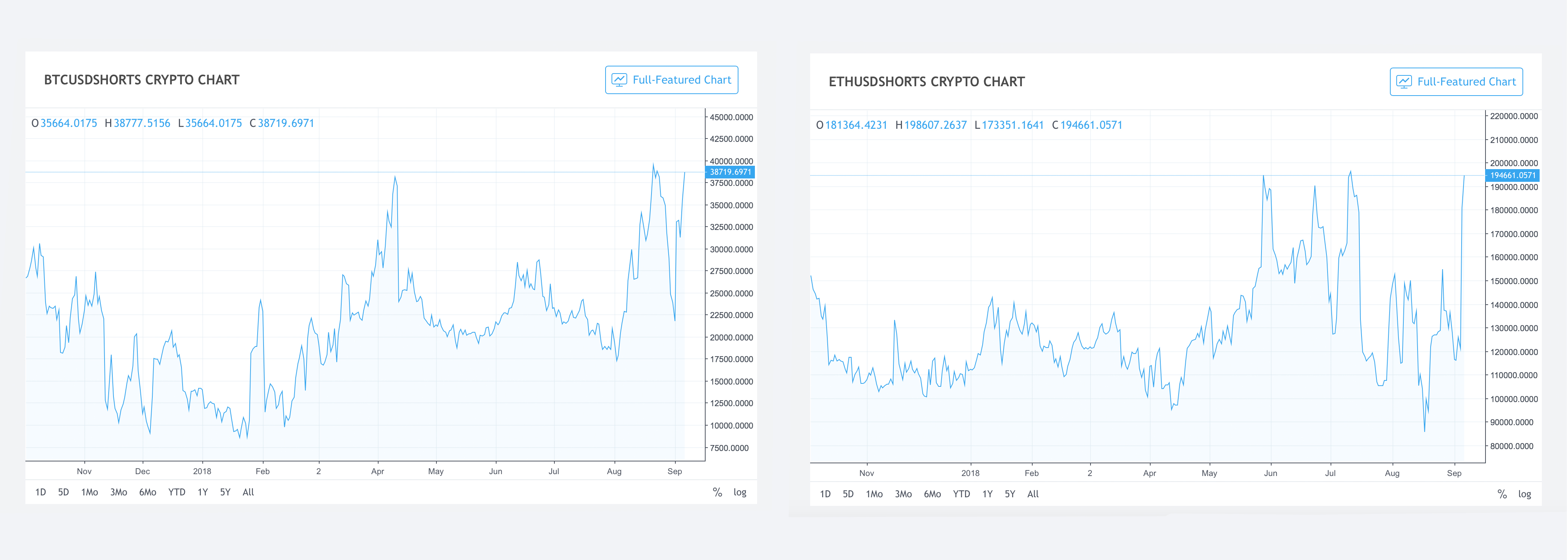
Task: Show All time range on BTC chart
Action: 248,492
